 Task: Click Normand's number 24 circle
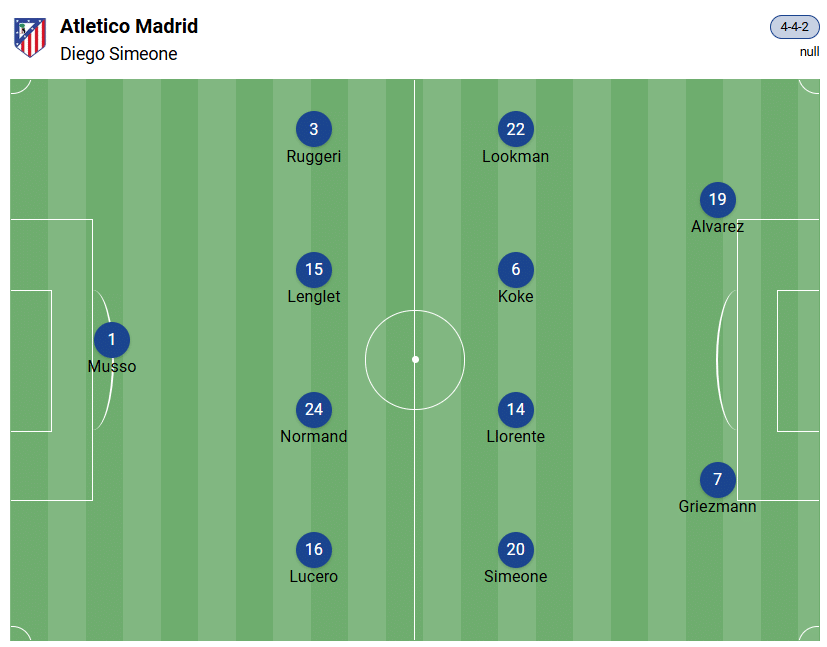pos(314,409)
